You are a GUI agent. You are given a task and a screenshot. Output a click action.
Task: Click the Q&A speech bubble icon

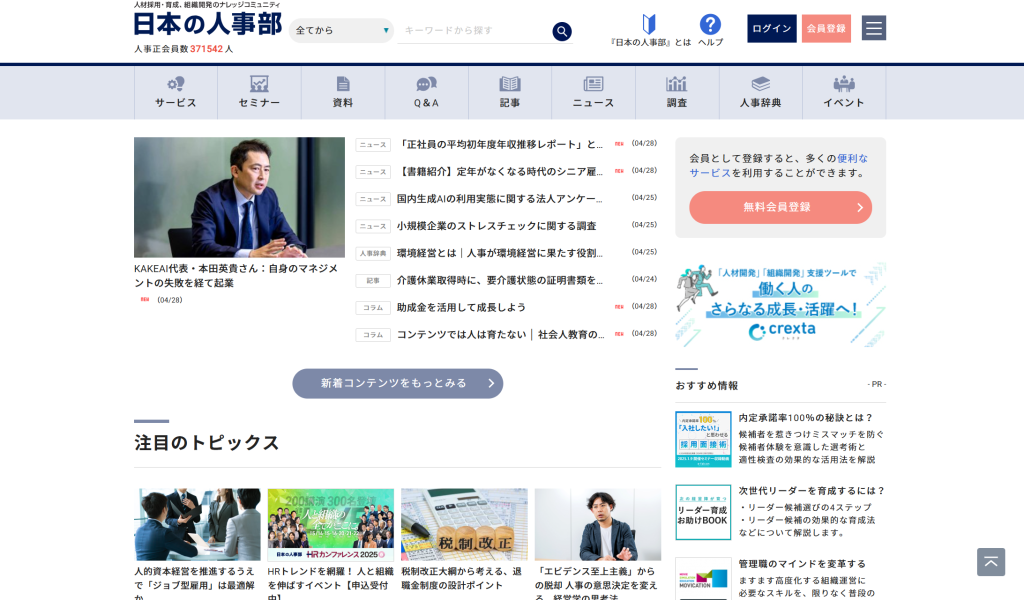tap(426, 84)
